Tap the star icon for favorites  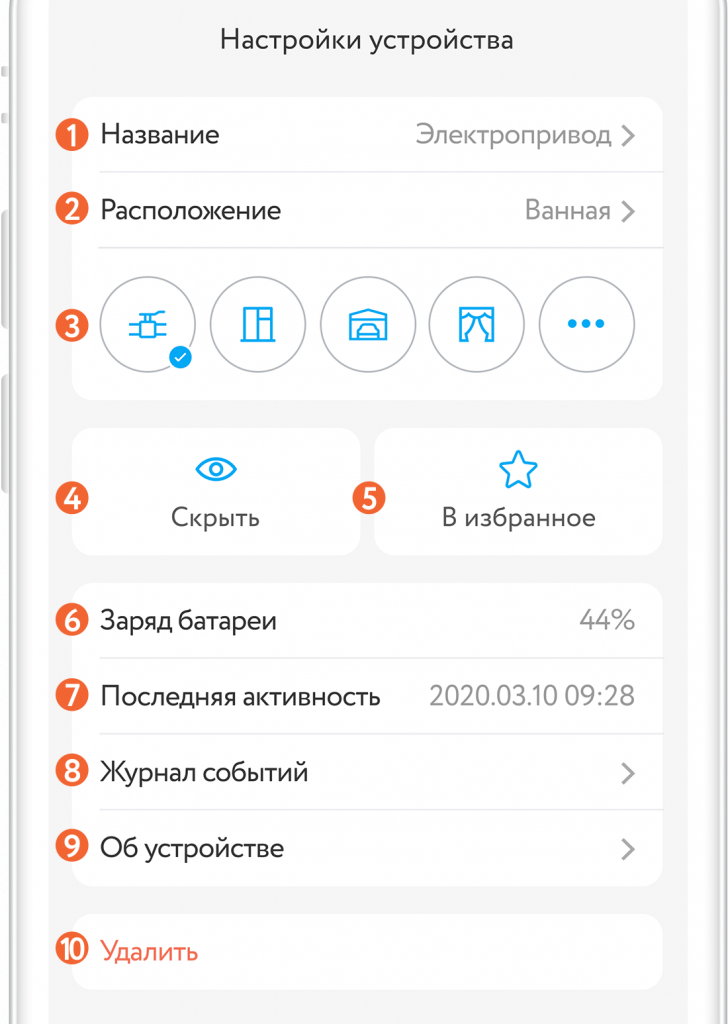[518, 468]
